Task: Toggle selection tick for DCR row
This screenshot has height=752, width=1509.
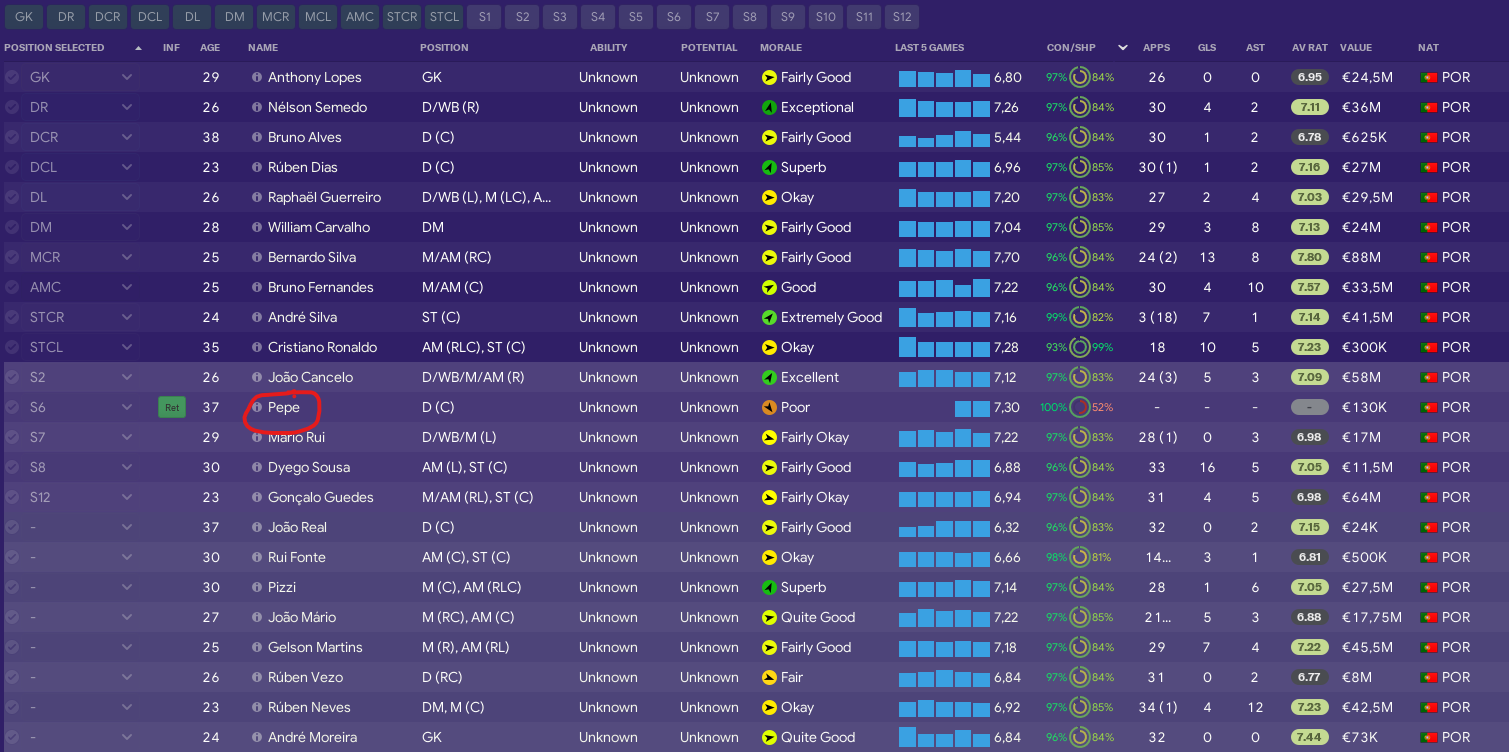Action: (x=12, y=137)
